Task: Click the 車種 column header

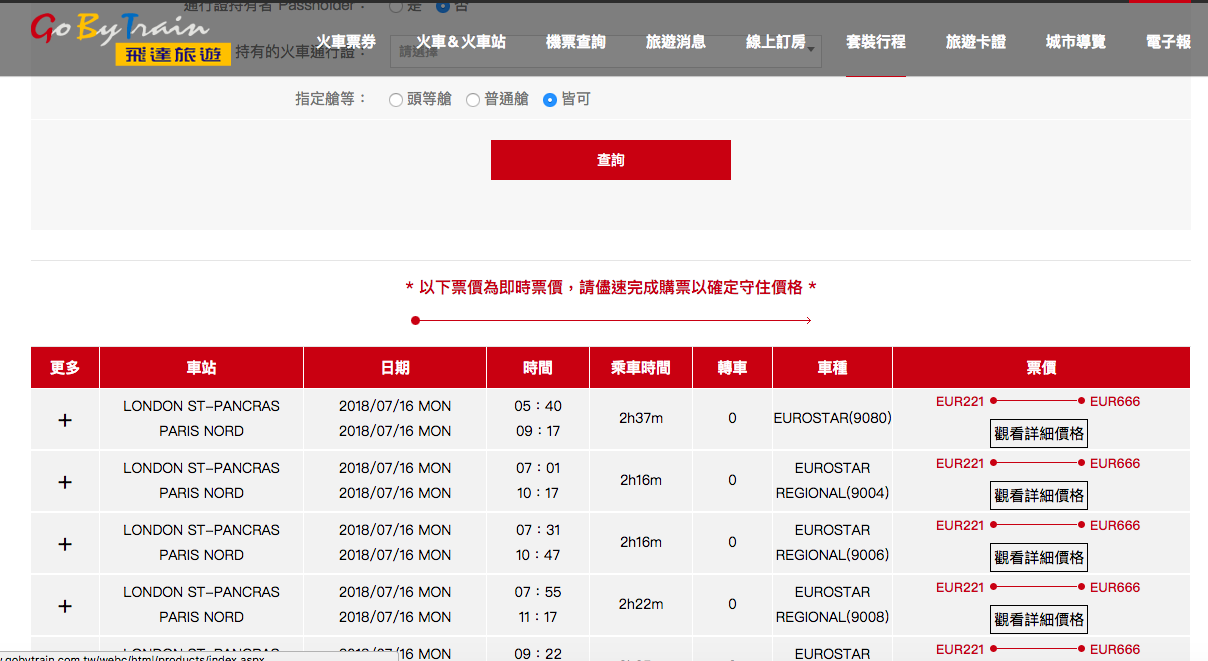Action: click(x=832, y=368)
